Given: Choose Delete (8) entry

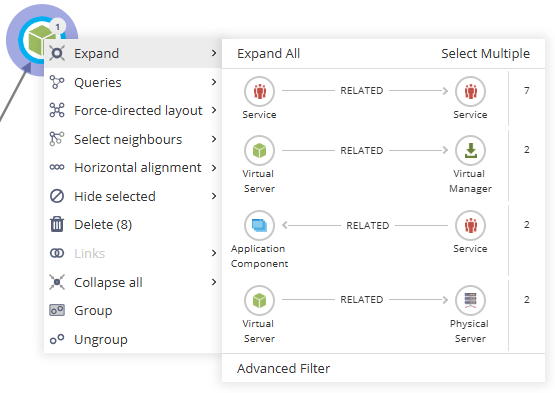Looking at the screenshot, I should tap(133, 224).
